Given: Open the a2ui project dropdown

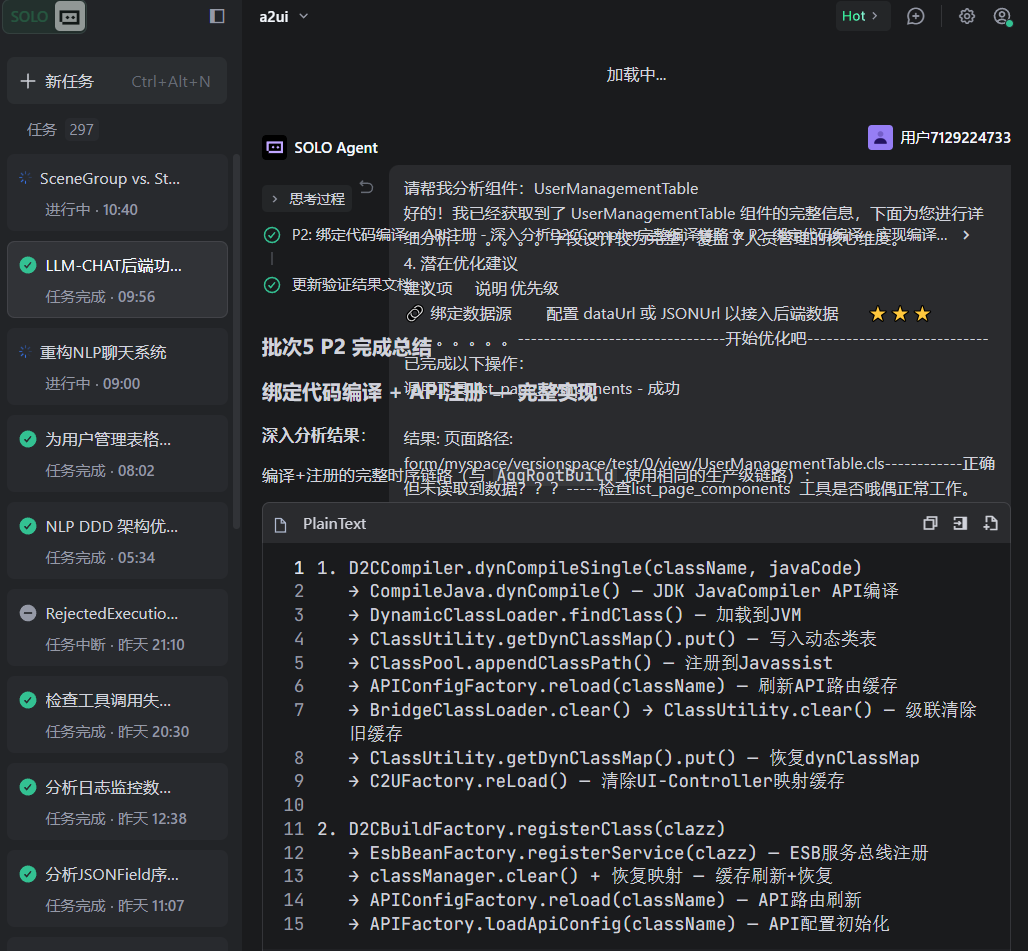Looking at the screenshot, I should (283, 16).
